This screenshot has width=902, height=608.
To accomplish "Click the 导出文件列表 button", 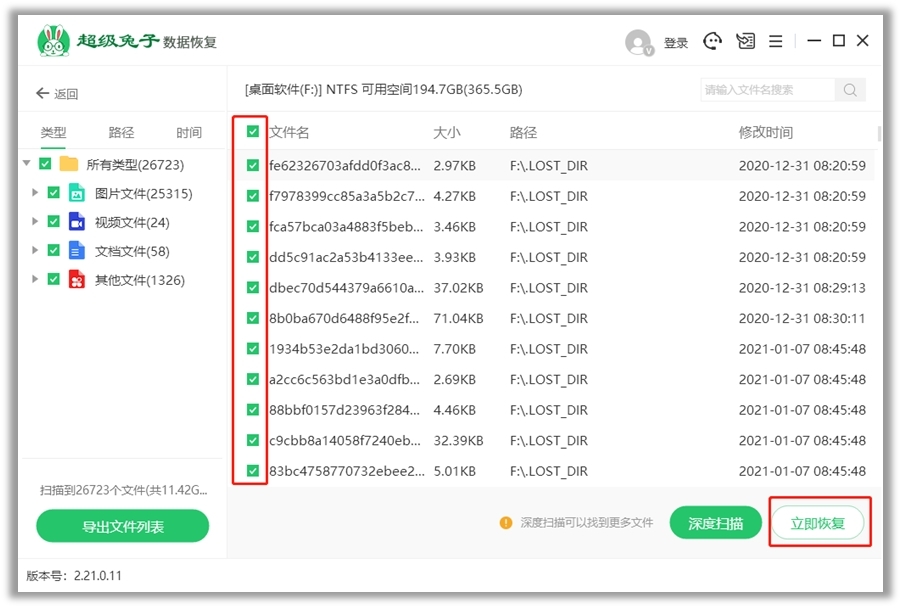I will [123, 526].
